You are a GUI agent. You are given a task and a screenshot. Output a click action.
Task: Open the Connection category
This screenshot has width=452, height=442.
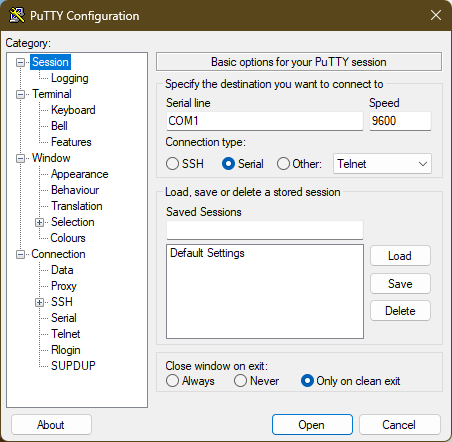(x=58, y=254)
